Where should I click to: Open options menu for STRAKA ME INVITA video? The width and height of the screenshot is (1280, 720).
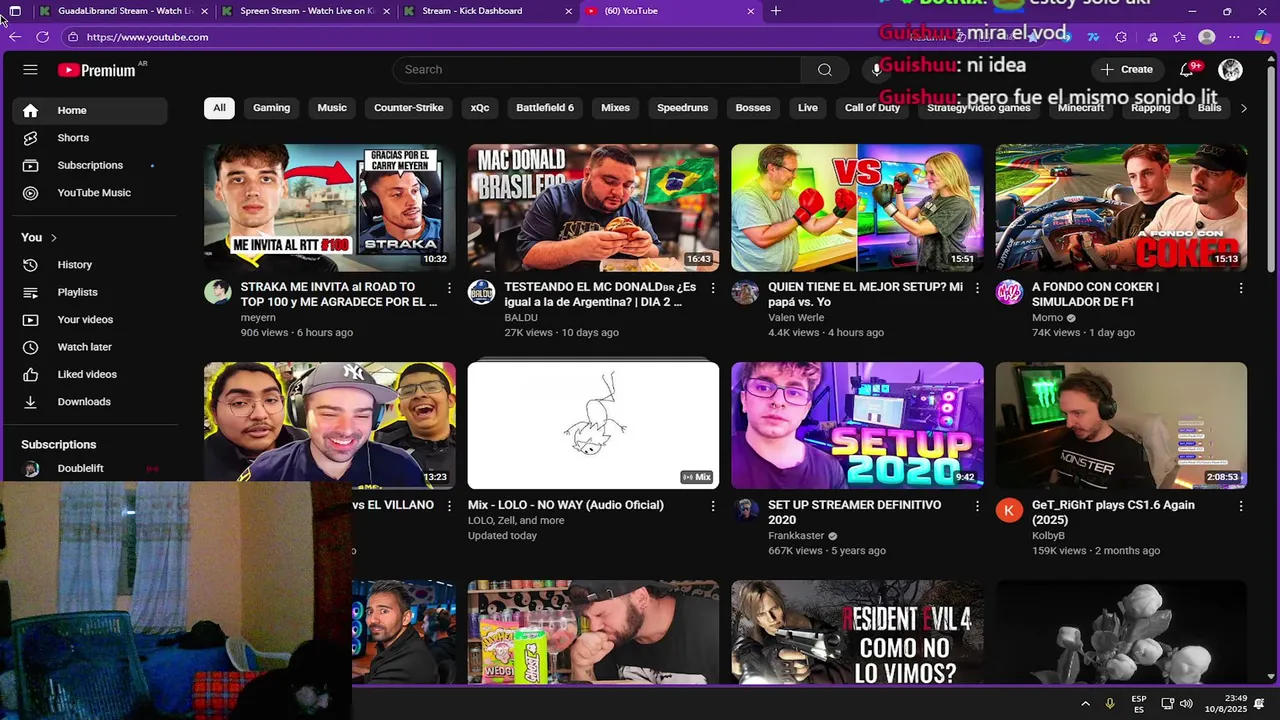point(449,288)
